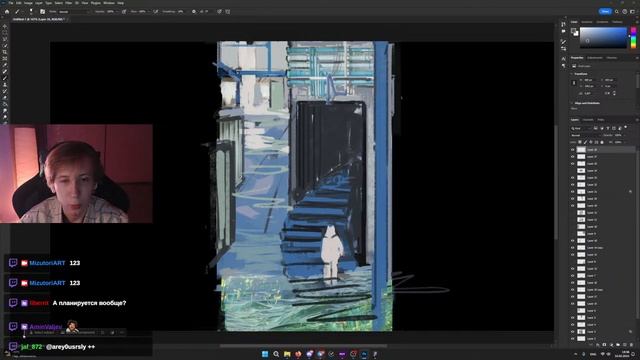Click the blue Share button
Image resolution: width=640 pixels, height=360 pixels.
(605, 11)
